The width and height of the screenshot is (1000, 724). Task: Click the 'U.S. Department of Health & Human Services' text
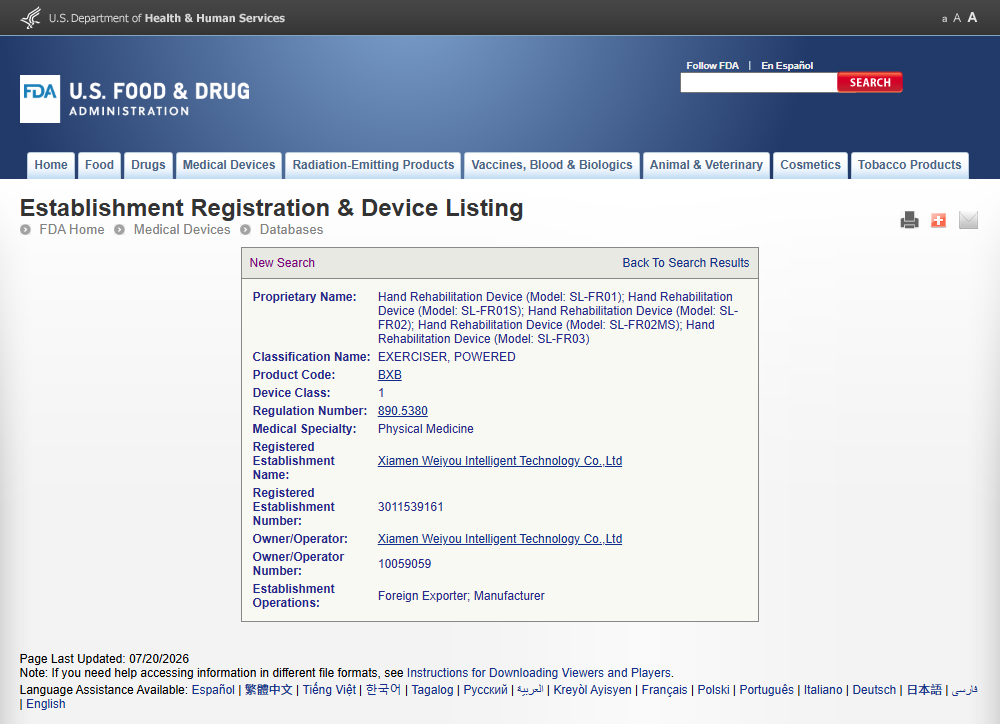tap(167, 18)
